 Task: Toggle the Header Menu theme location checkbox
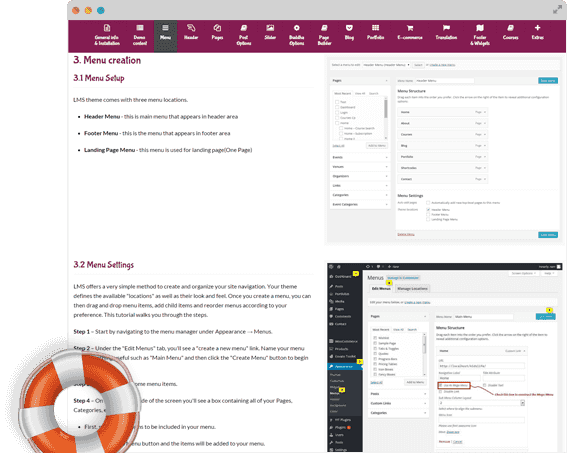[x=428, y=210]
